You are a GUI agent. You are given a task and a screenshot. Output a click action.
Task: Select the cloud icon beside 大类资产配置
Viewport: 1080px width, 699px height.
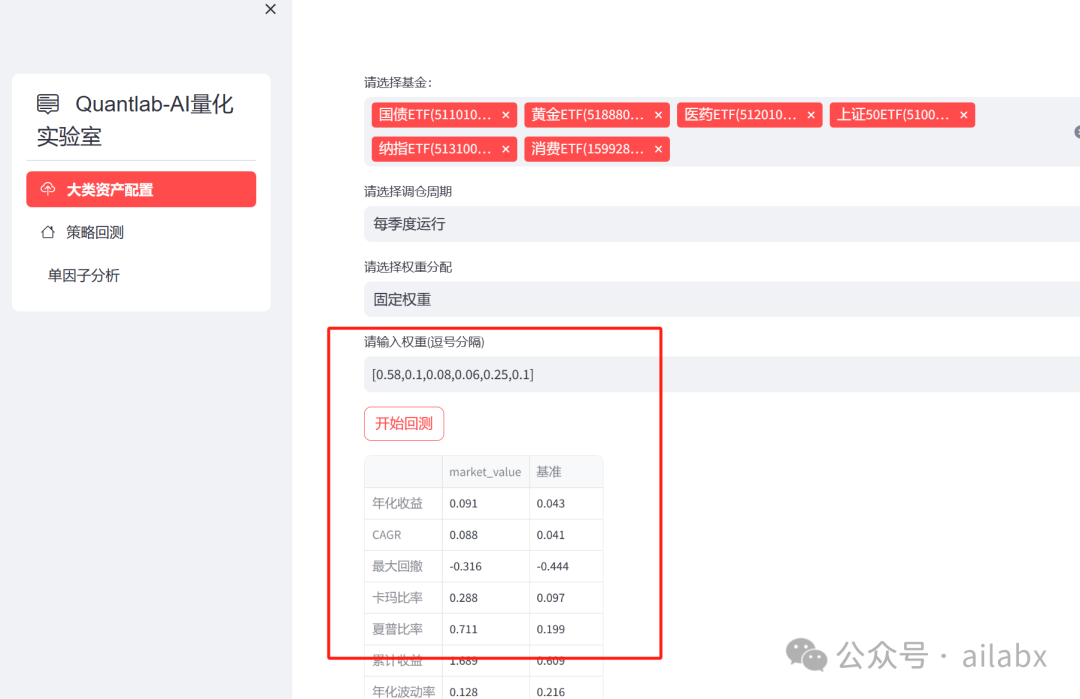(x=47, y=188)
